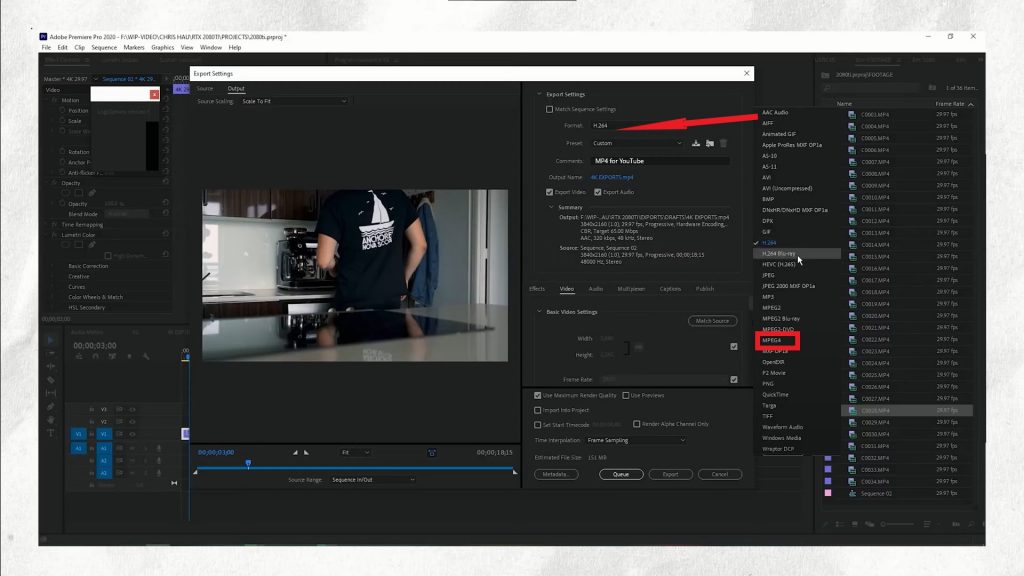The height and width of the screenshot is (576, 1024).
Task: Click the aspect ratio correction icon in preview
Action: [x=432, y=453]
